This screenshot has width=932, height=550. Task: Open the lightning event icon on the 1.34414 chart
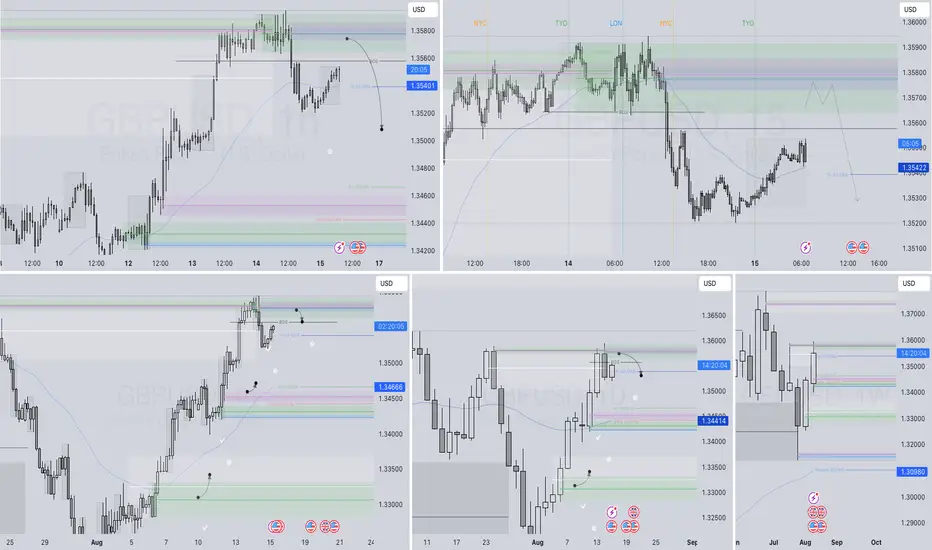click(612, 512)
